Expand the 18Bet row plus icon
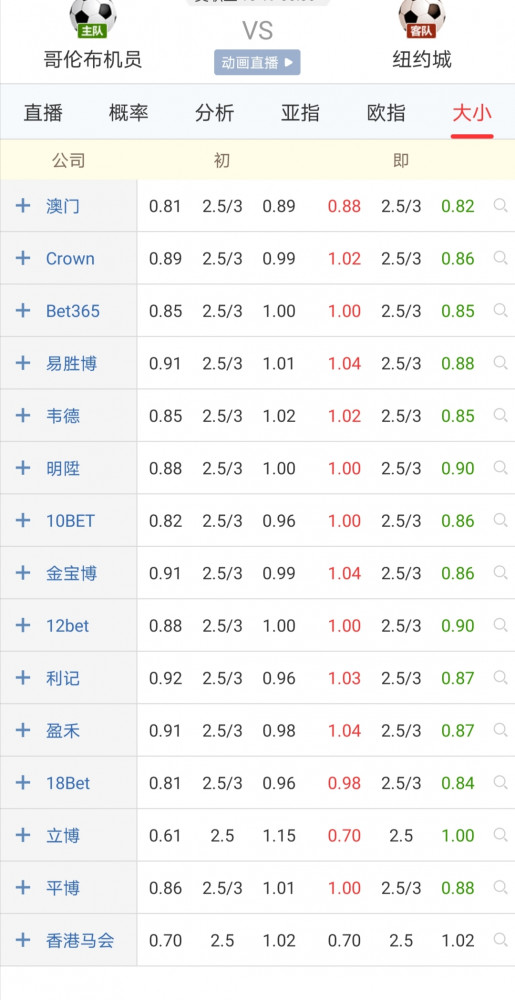This screenshot has height=1000, width=515. tap(23, 783)
